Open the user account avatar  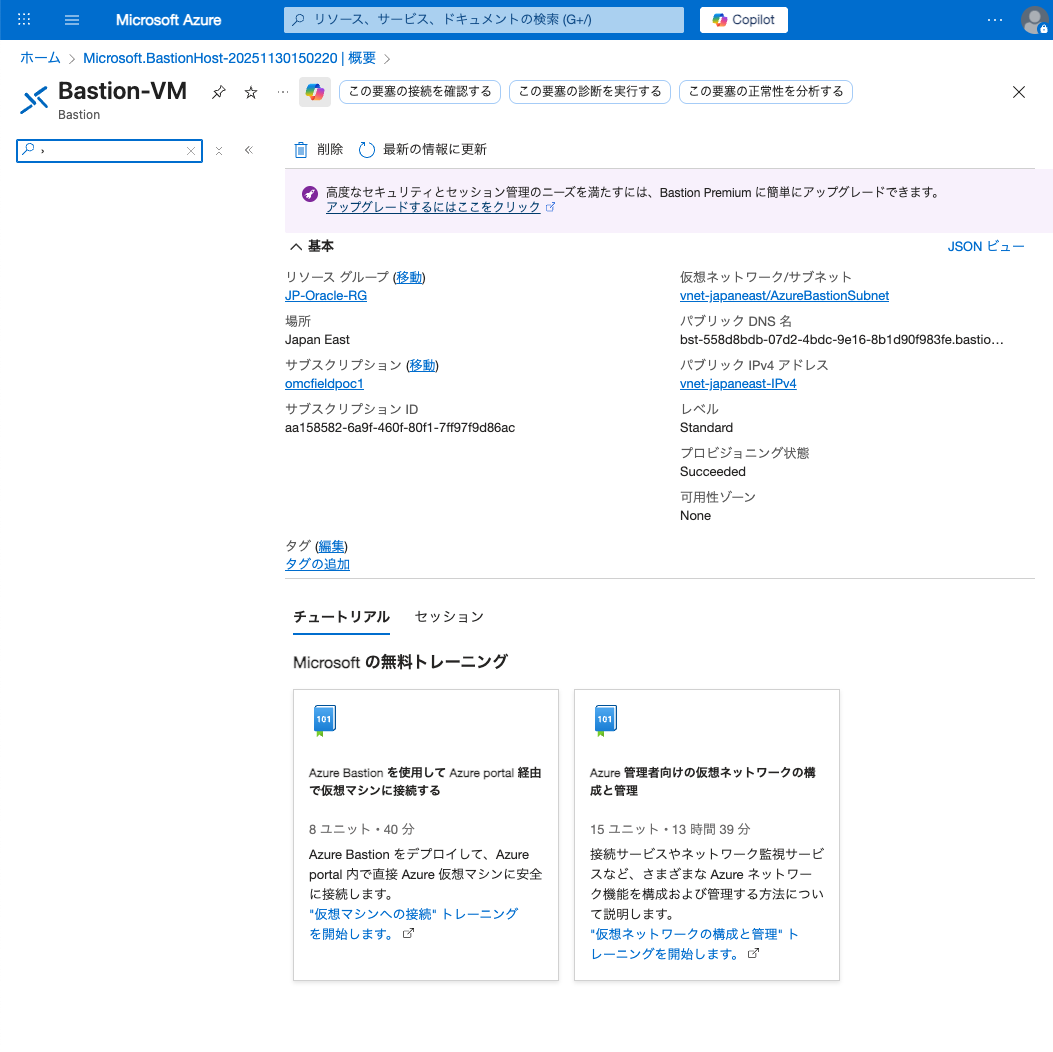pos(1034,19)
